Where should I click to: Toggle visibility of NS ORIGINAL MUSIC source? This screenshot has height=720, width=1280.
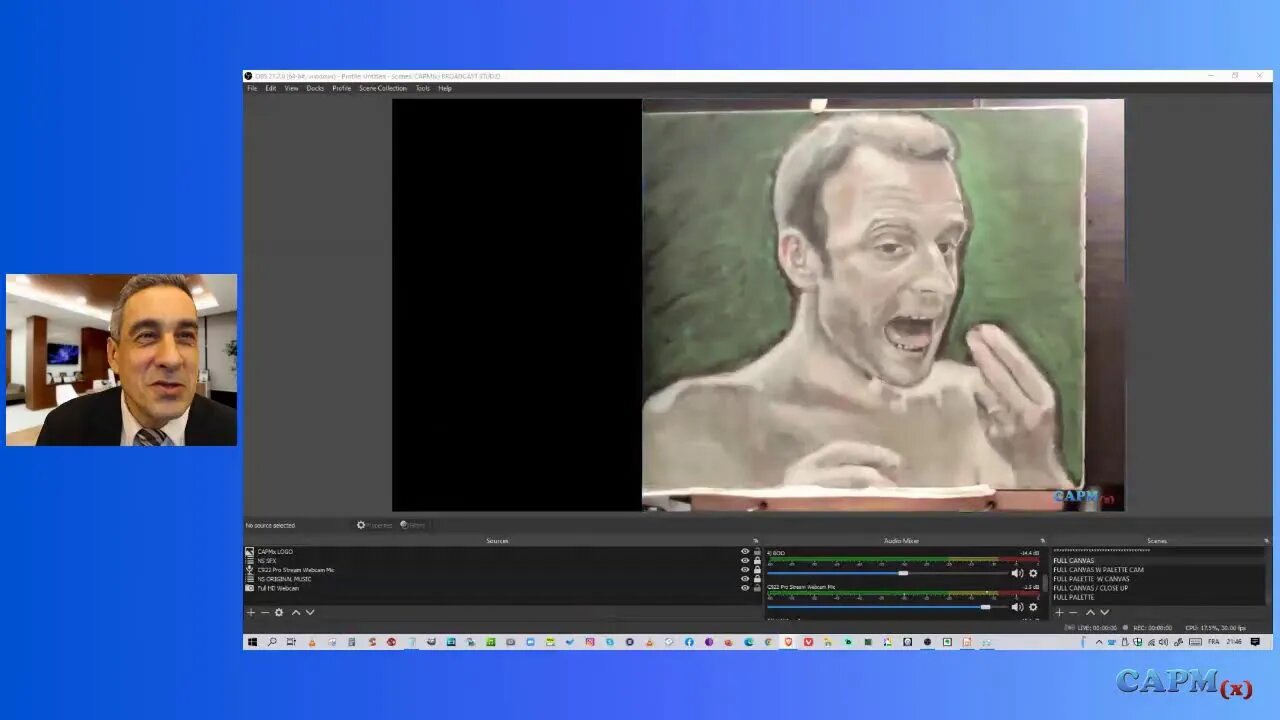click(745, 579)
